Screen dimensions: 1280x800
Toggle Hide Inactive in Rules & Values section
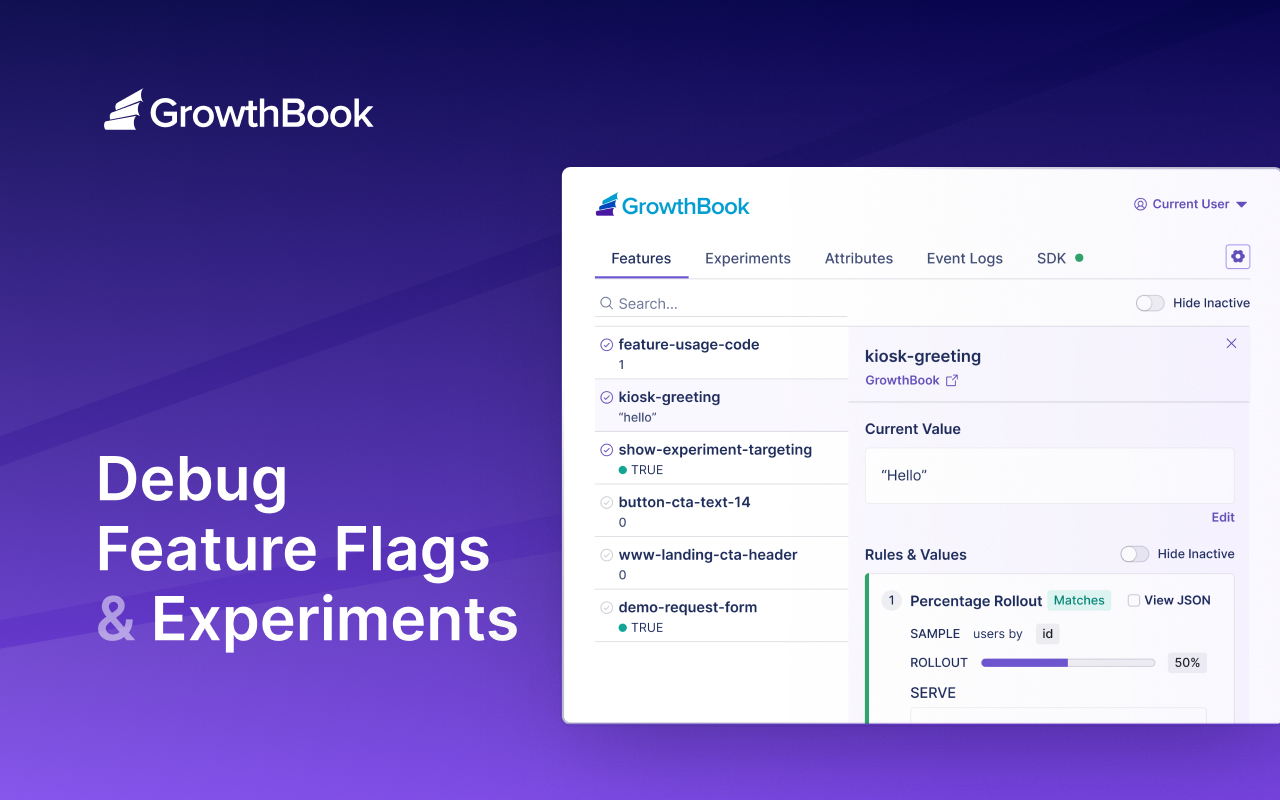click(1134, 553)
